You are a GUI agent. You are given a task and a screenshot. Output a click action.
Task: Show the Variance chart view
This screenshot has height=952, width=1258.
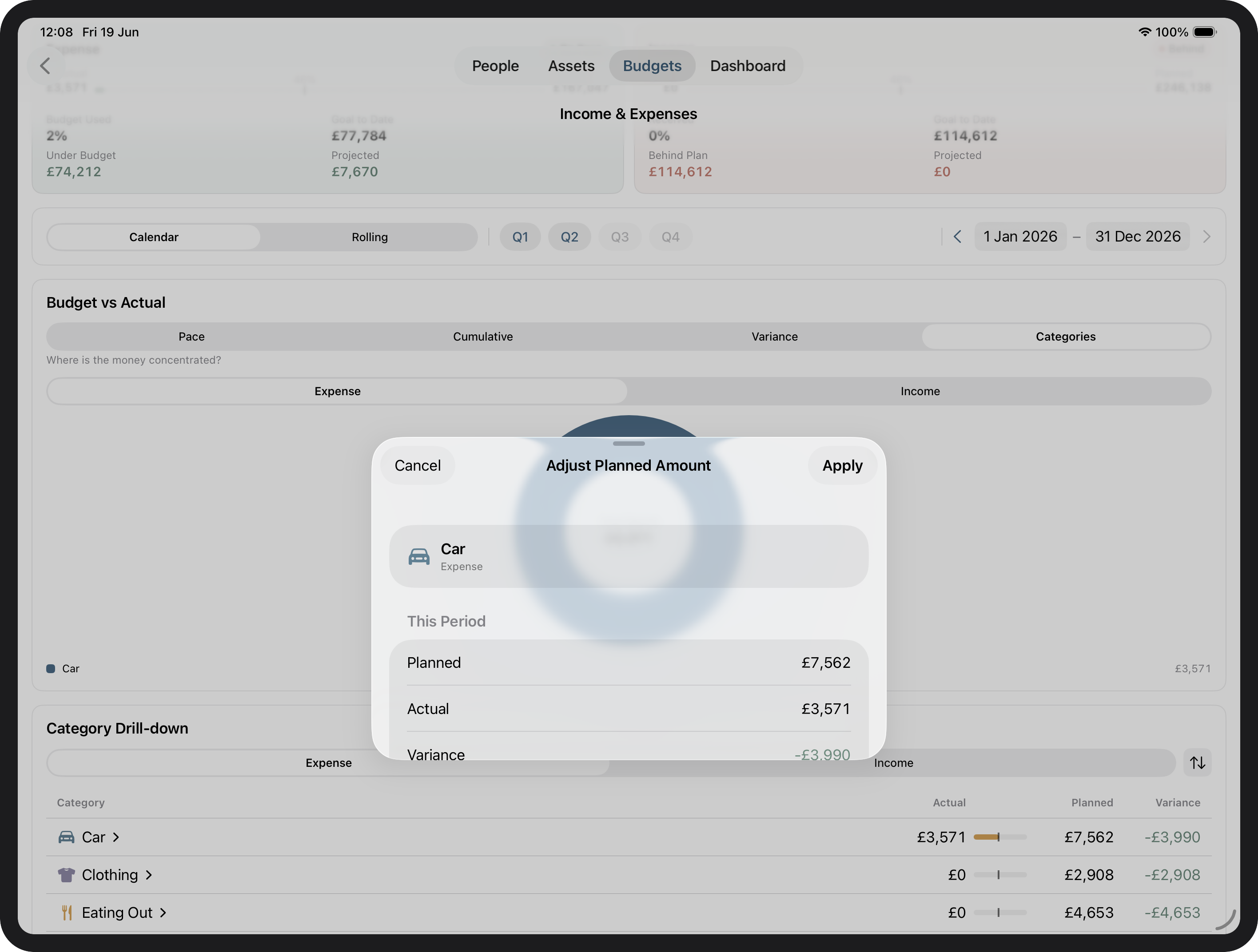[775, 337]
